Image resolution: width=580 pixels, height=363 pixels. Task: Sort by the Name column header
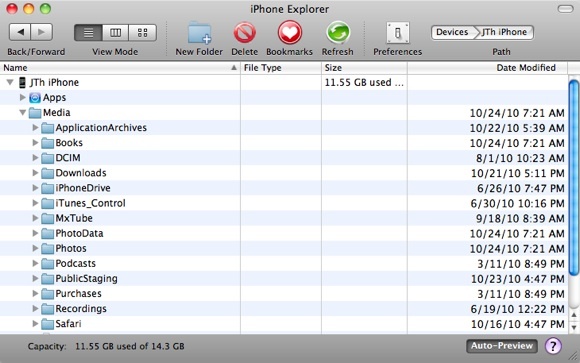pos(120,68)
